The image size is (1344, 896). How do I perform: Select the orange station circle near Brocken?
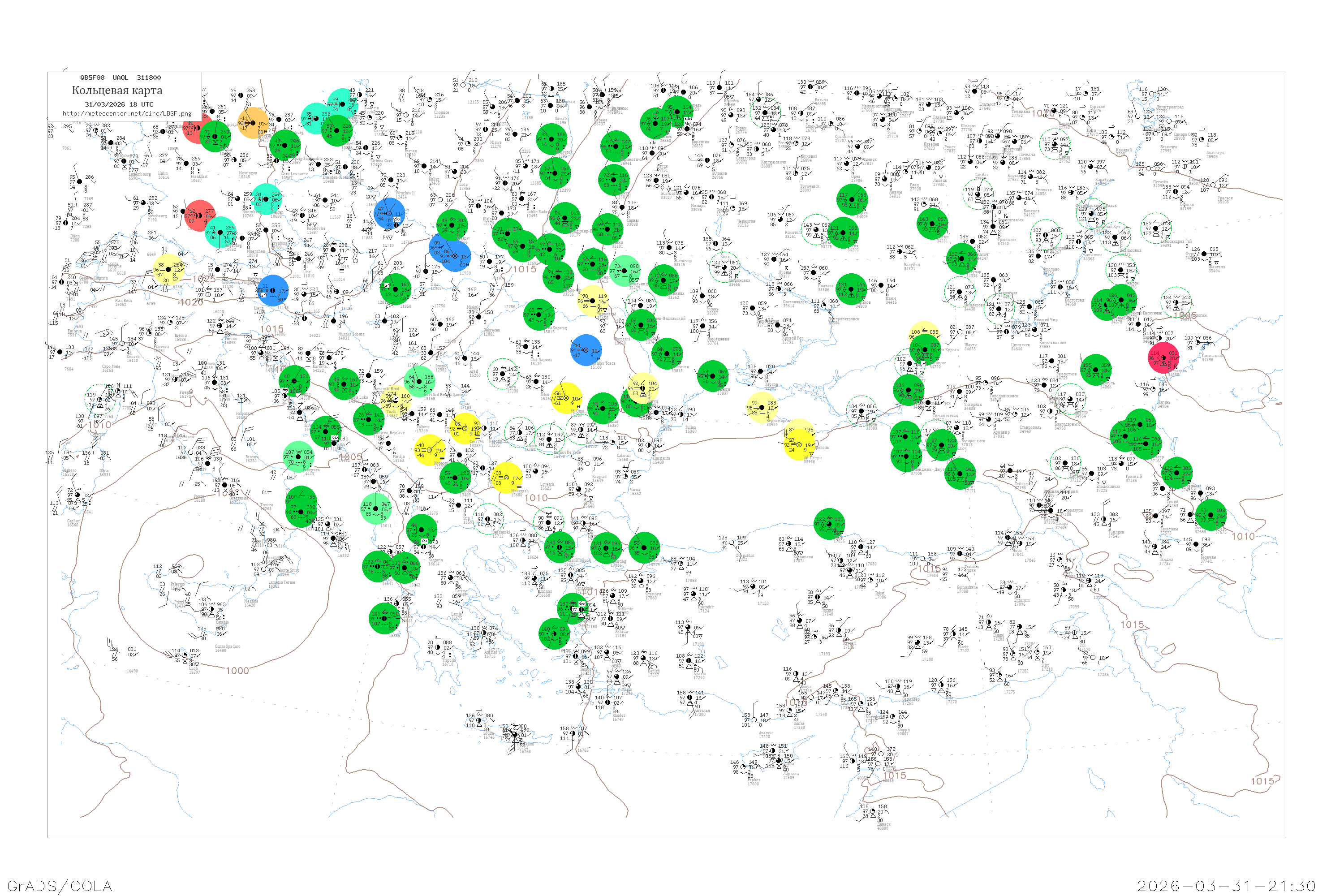253,124
